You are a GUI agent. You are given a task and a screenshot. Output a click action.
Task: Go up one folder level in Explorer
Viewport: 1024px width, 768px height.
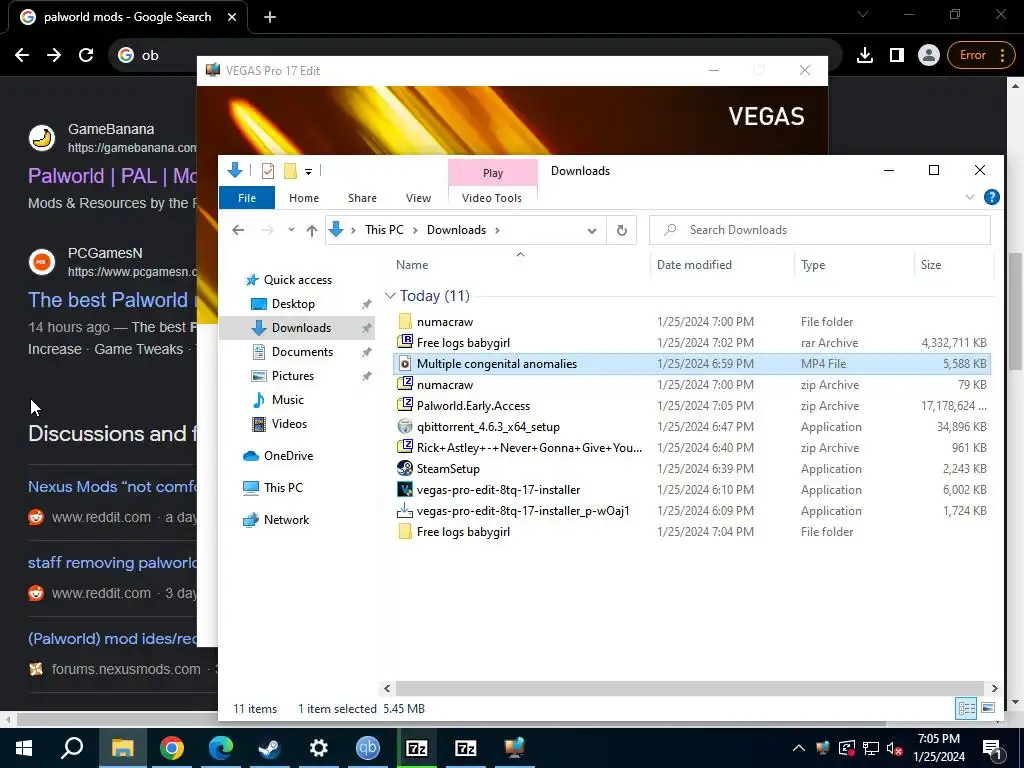312,230
